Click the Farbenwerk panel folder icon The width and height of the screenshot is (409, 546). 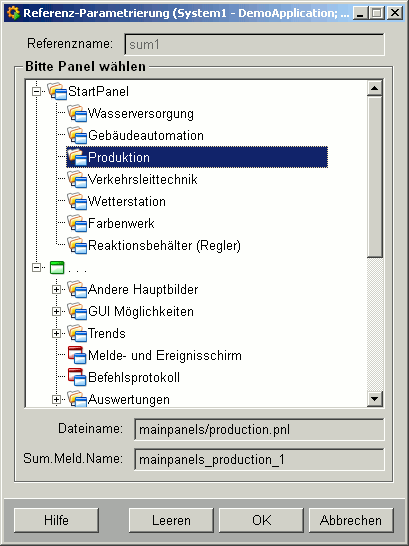coord(77,223)
